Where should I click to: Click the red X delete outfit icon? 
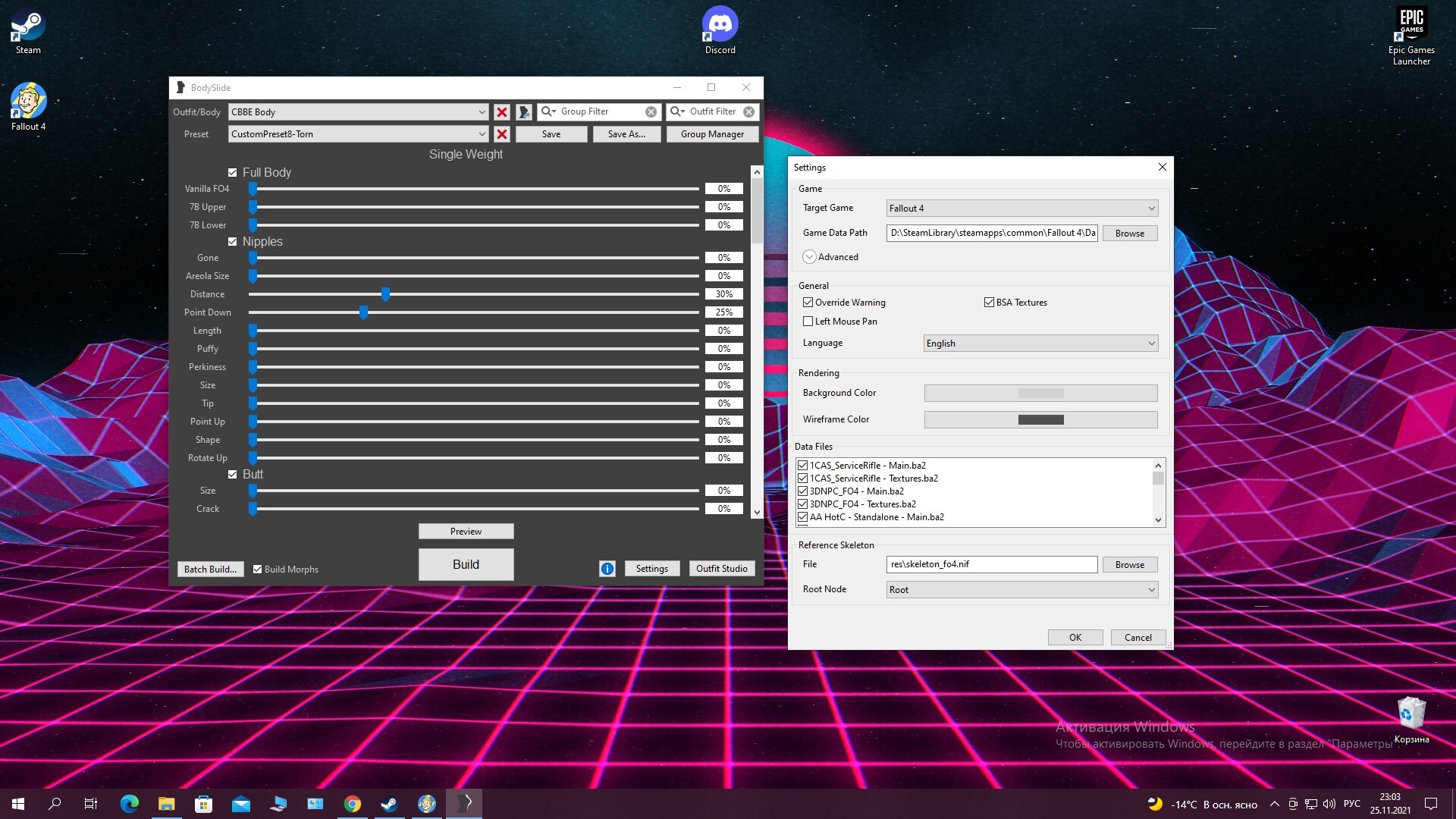click(x=501, y=112)
